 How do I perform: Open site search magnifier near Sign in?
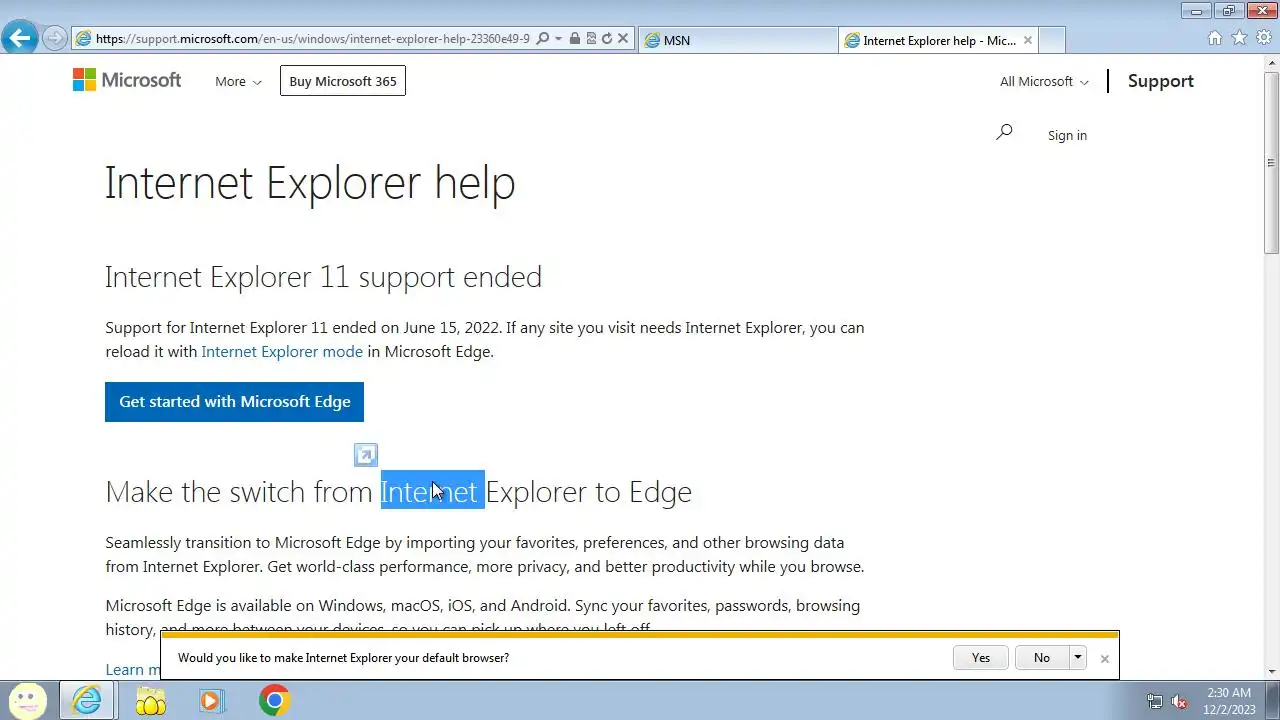tap(1004, 132)
